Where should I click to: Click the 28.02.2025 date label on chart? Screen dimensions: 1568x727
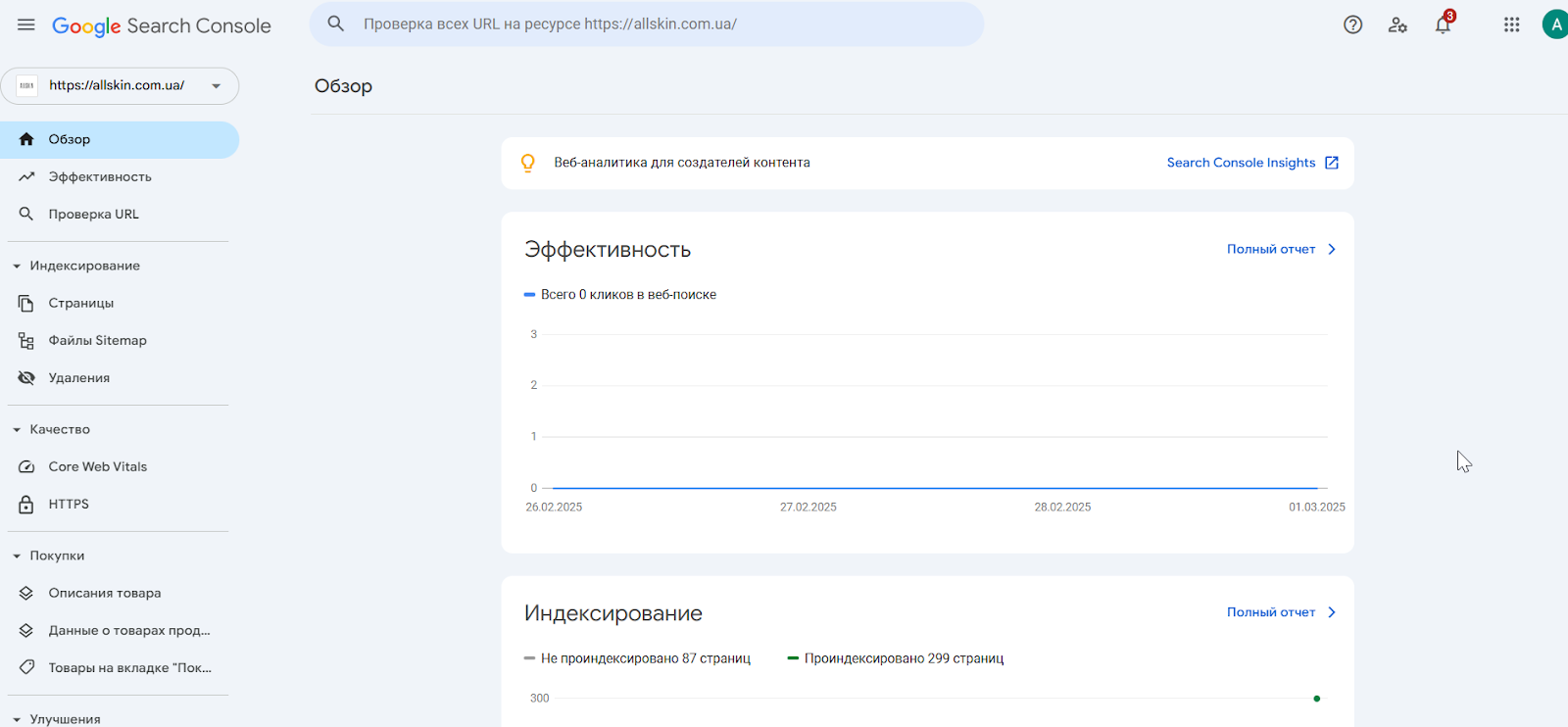tap(1062, 508)
